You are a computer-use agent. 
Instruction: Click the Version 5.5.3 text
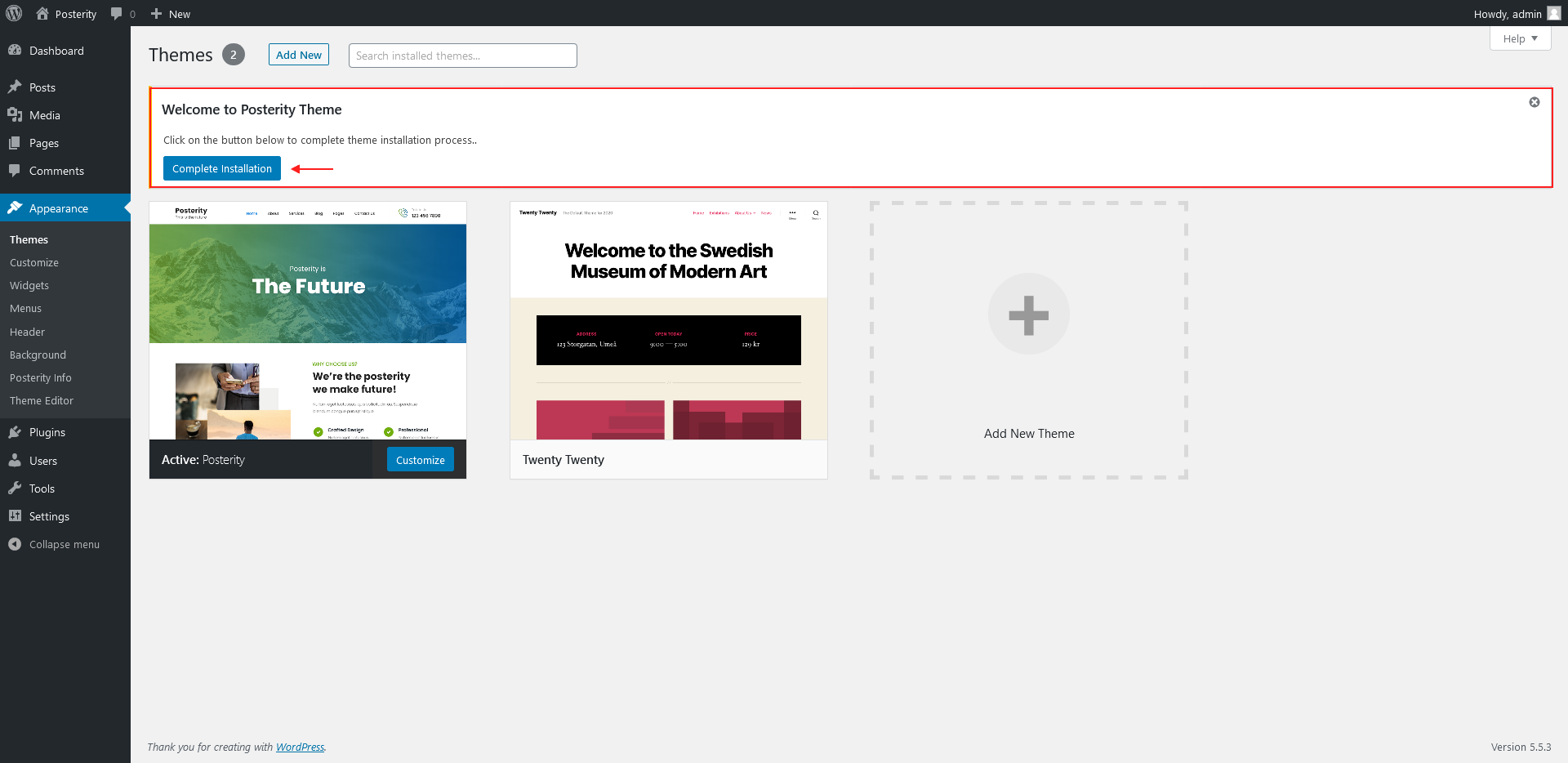click(1521, 747)
